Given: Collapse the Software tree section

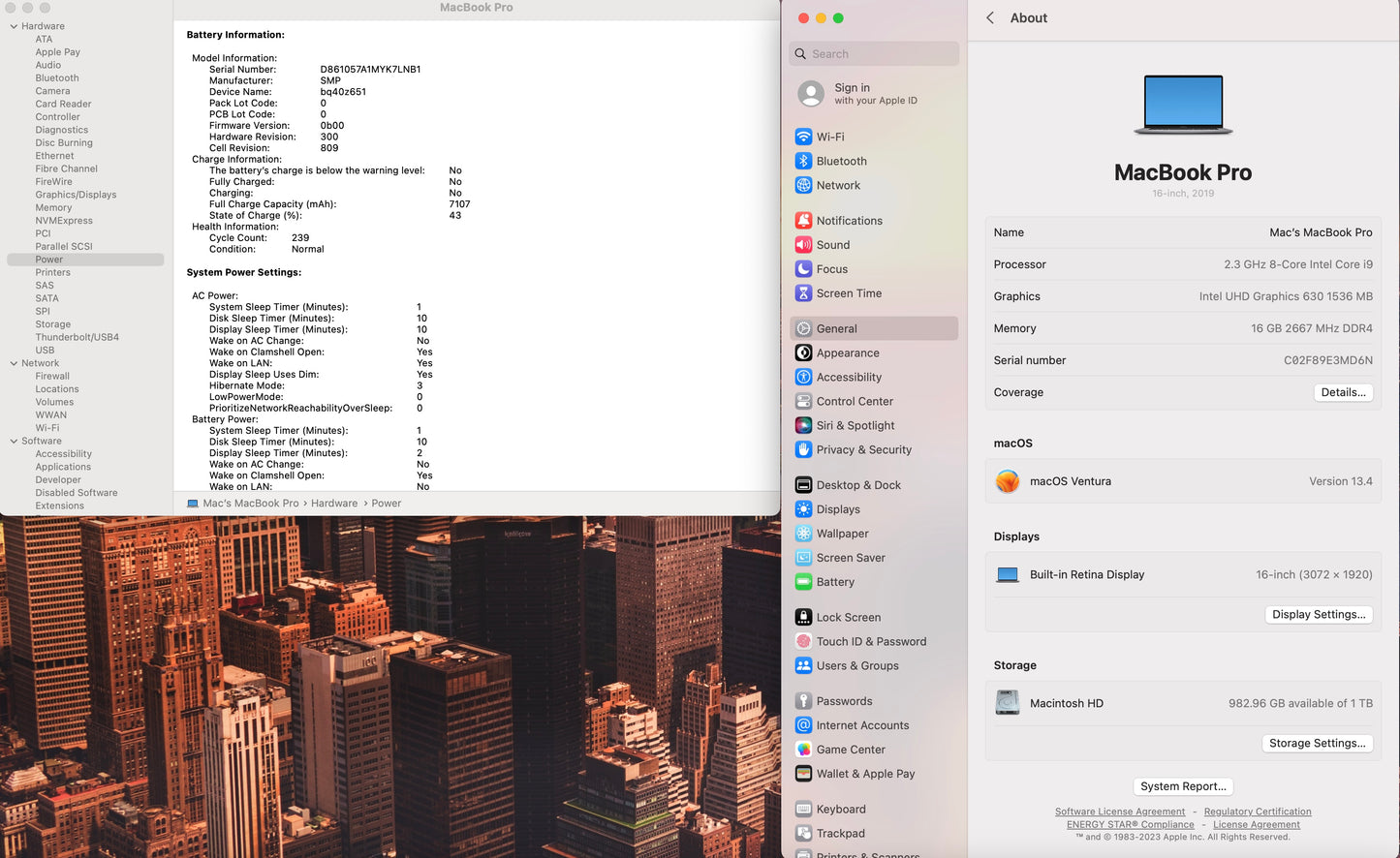Looking at the screenshot, I should pyautogui.click(x=14, y=441).
